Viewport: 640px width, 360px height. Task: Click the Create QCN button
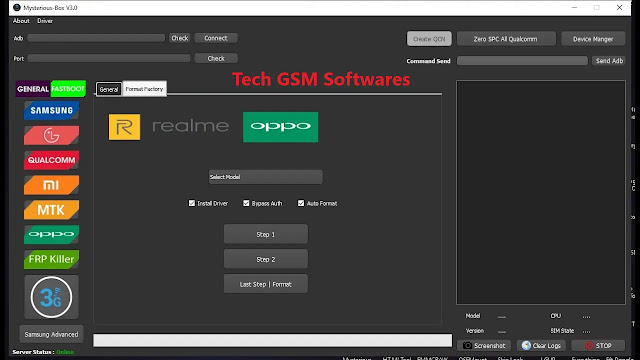pyautogui.click(x=429, y=39)
